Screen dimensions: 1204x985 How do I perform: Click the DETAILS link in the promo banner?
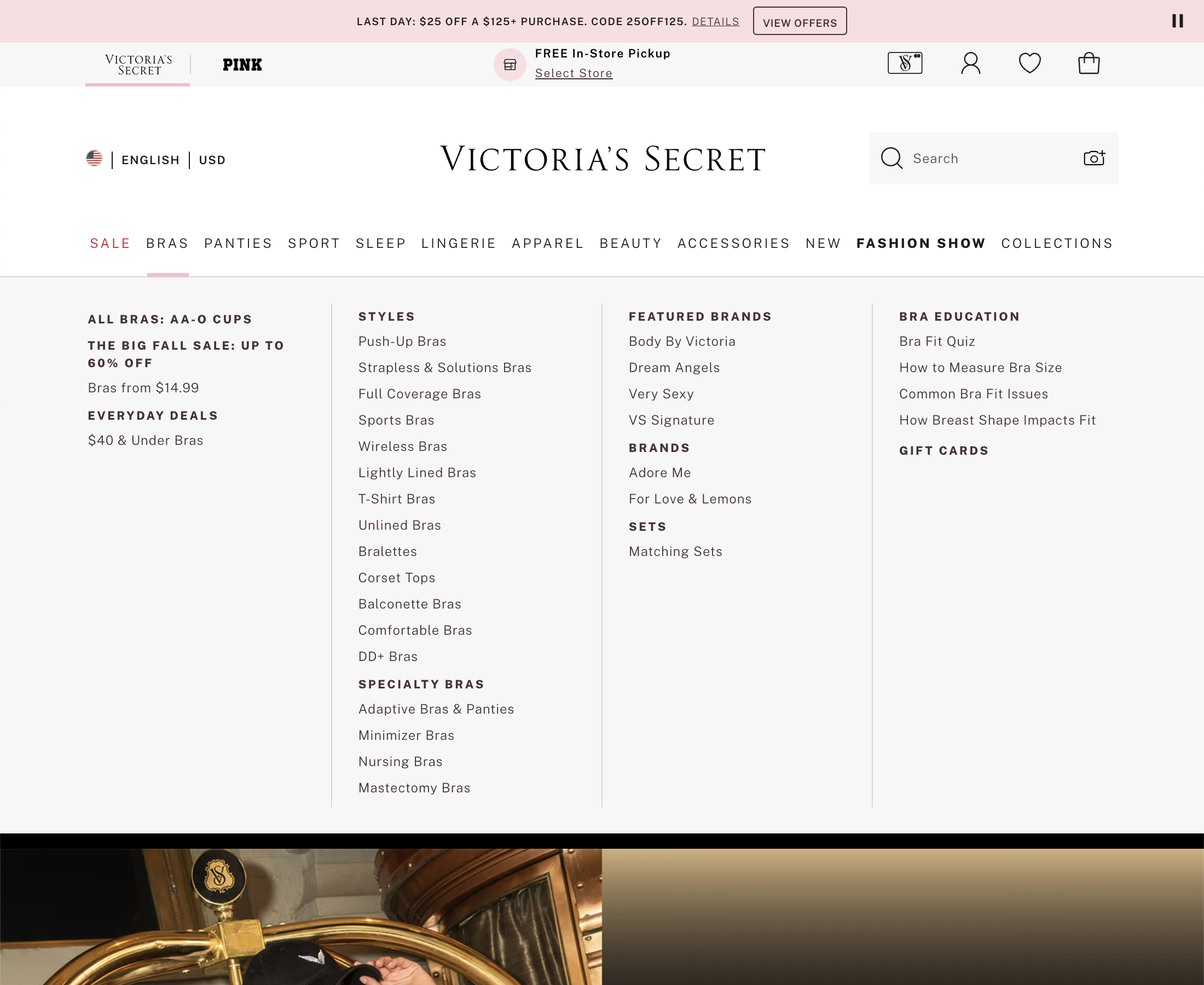click(x=715, y=21)
